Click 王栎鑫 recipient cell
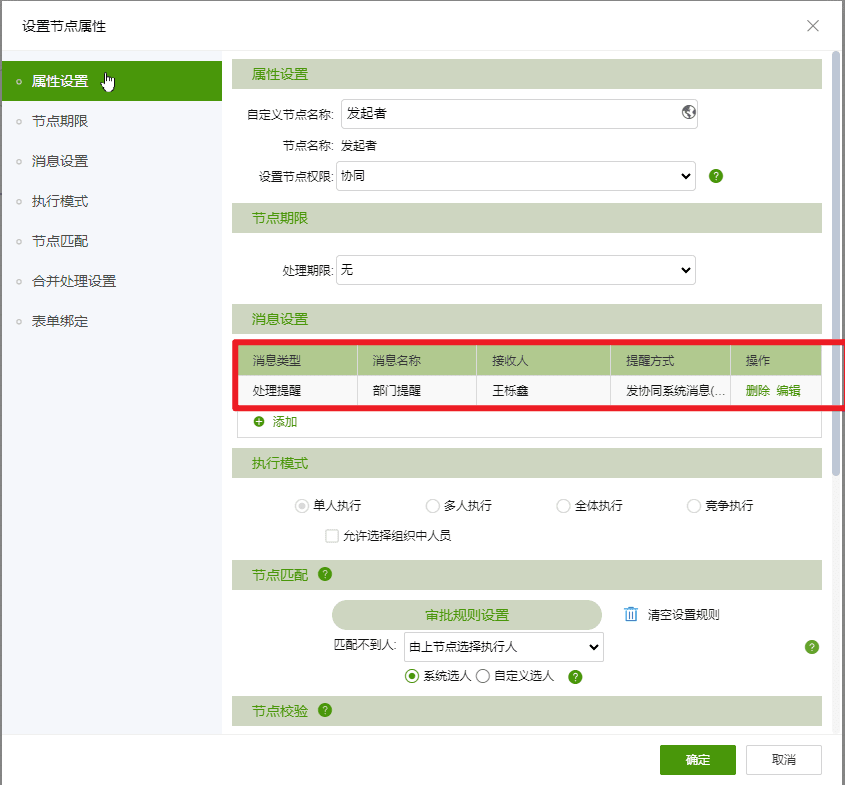 point(543,390)
